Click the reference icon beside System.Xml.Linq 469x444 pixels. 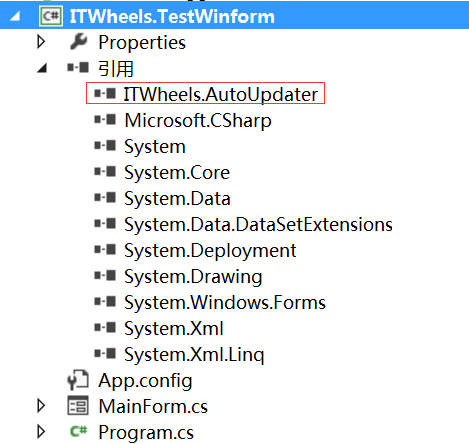[x=105, y=353]
